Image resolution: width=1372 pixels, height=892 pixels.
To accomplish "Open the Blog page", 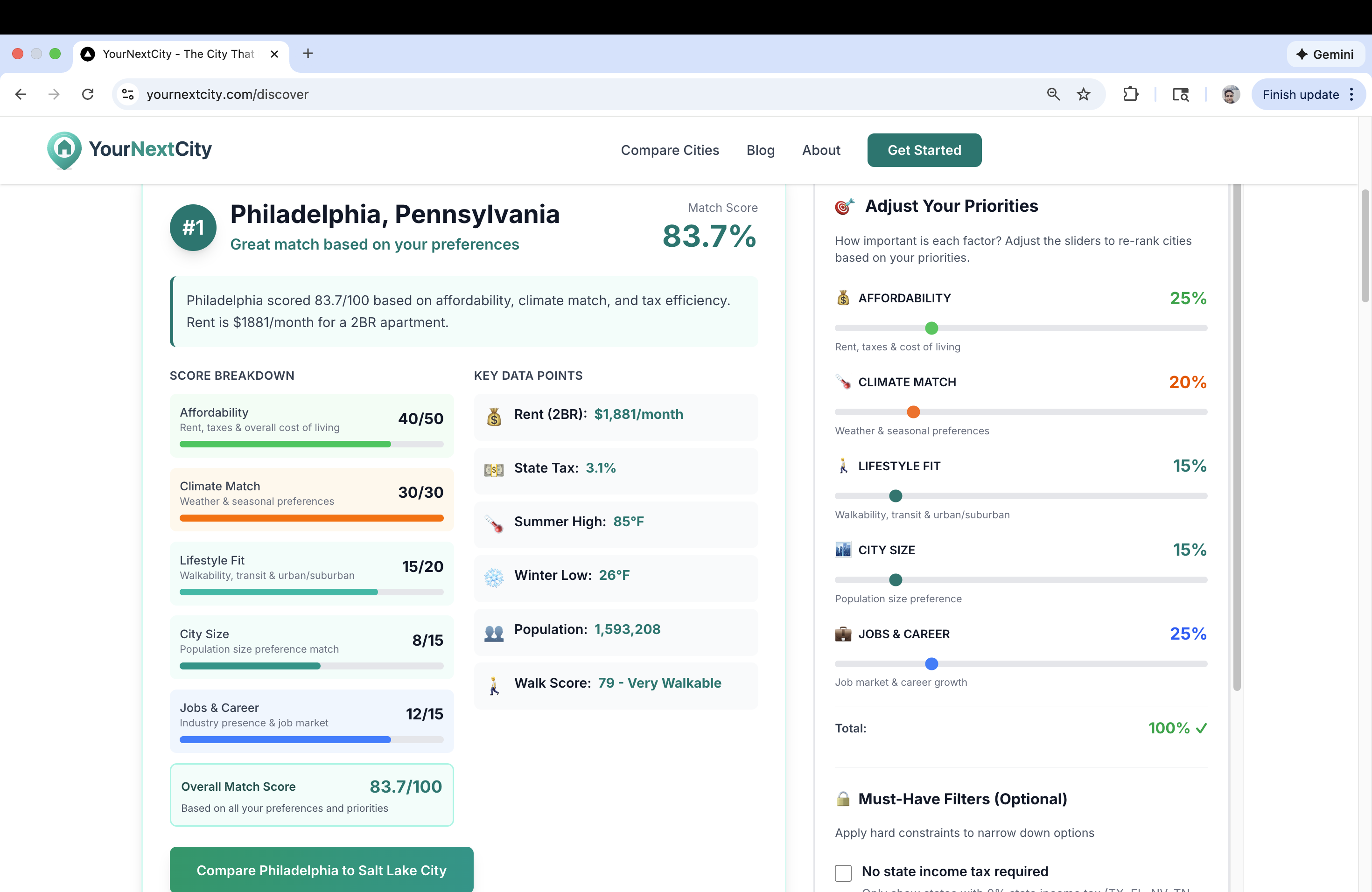I will pyautogui.click(x=760, y=150).
